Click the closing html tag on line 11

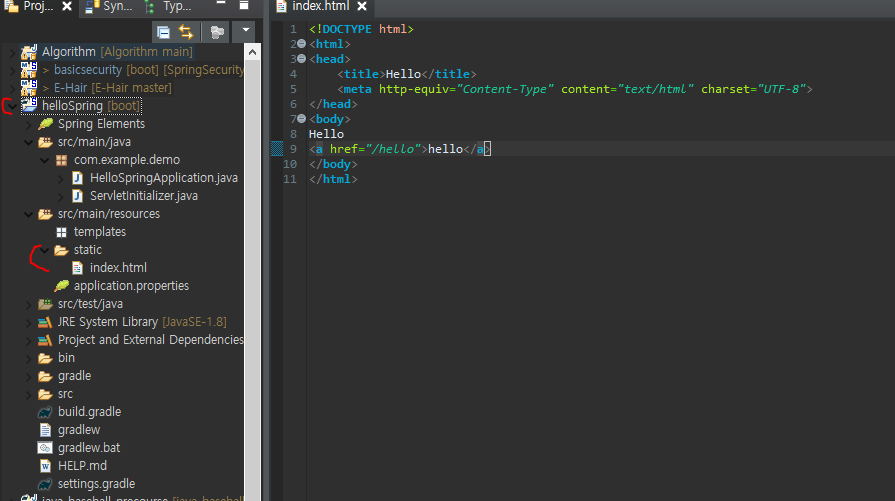pos(333,179)
